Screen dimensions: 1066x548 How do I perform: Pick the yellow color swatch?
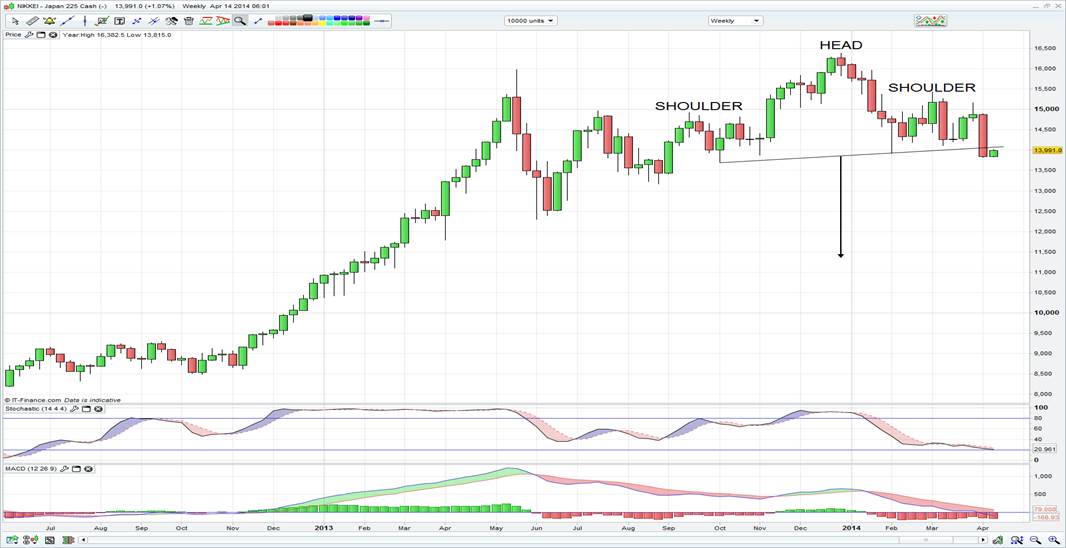[x=323, y=23]
